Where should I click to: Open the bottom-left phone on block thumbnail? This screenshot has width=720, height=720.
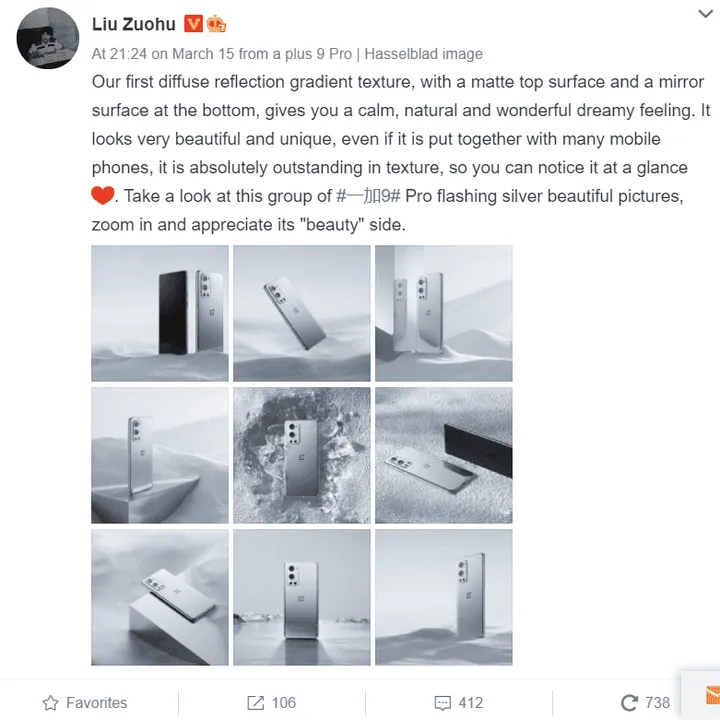pyautogui.click(x=160, y=597)
